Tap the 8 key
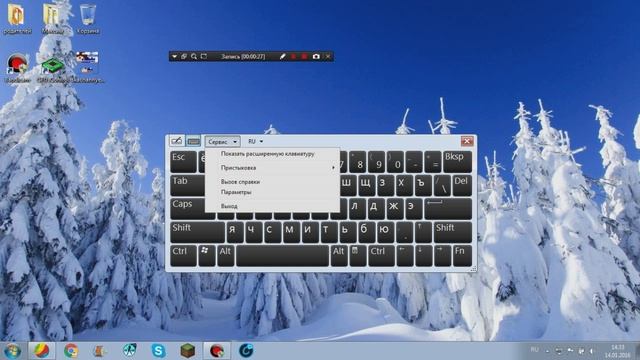The height and width of the screenshot is (360, 640). click(x=358, y=162)
